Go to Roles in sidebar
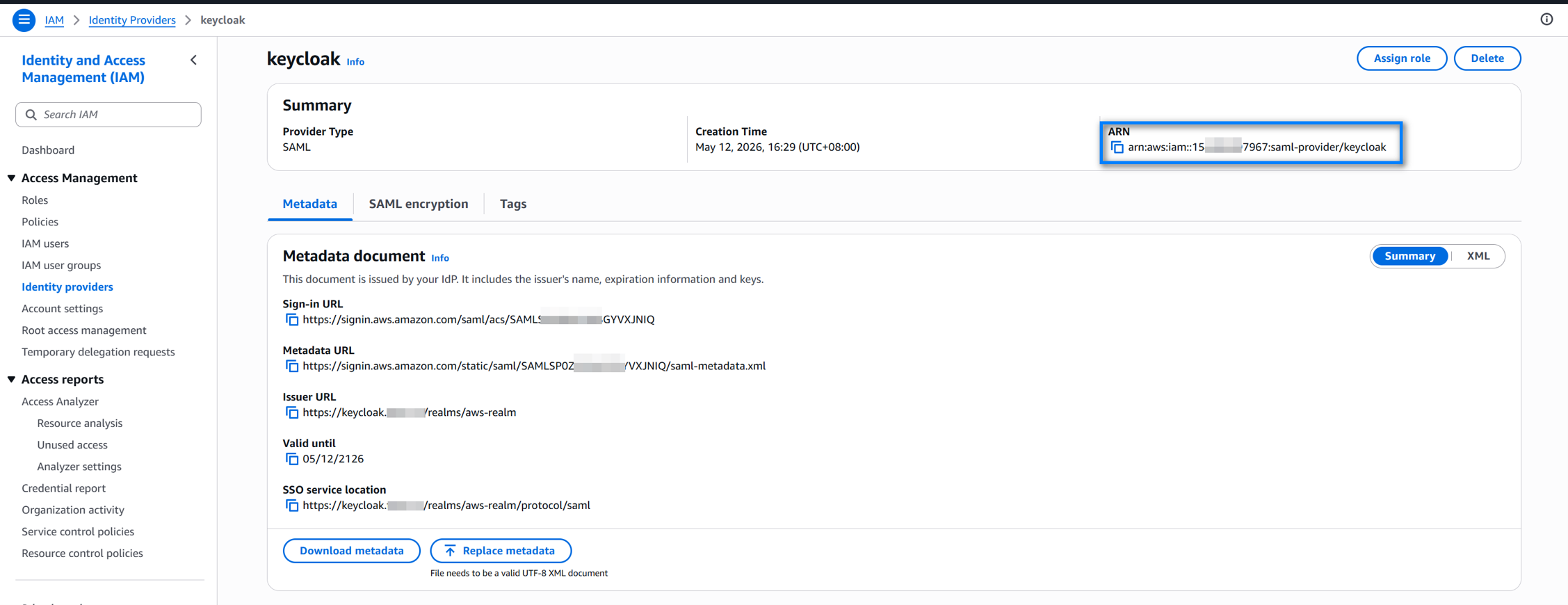Viewport: 1568px width, 605px height. (x=35, y=200)
